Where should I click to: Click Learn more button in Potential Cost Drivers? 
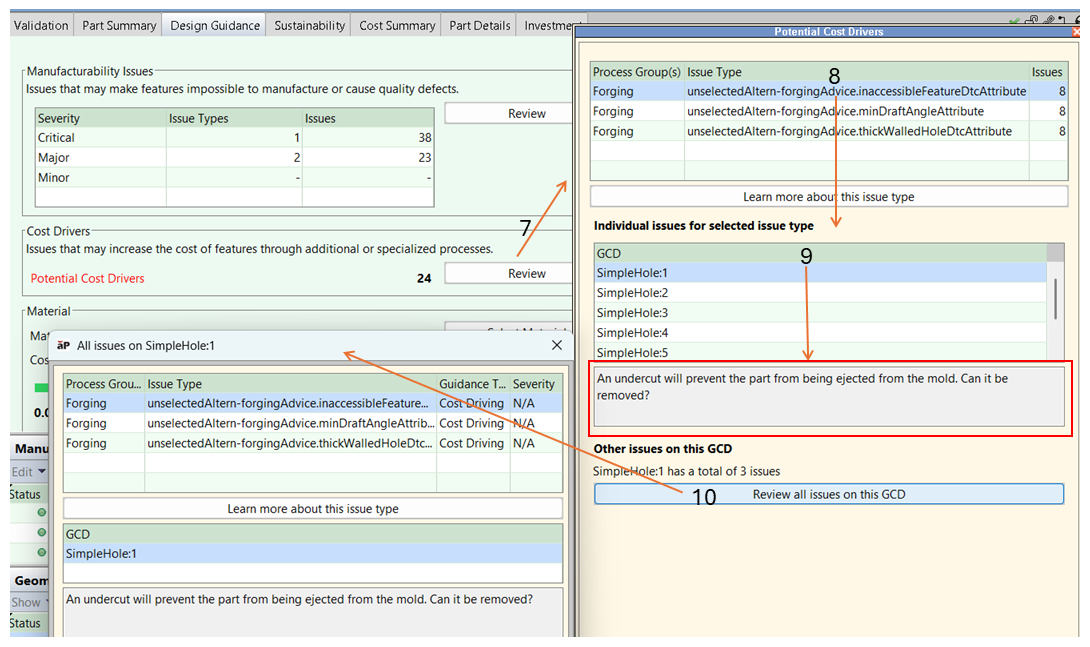point(828,197)
